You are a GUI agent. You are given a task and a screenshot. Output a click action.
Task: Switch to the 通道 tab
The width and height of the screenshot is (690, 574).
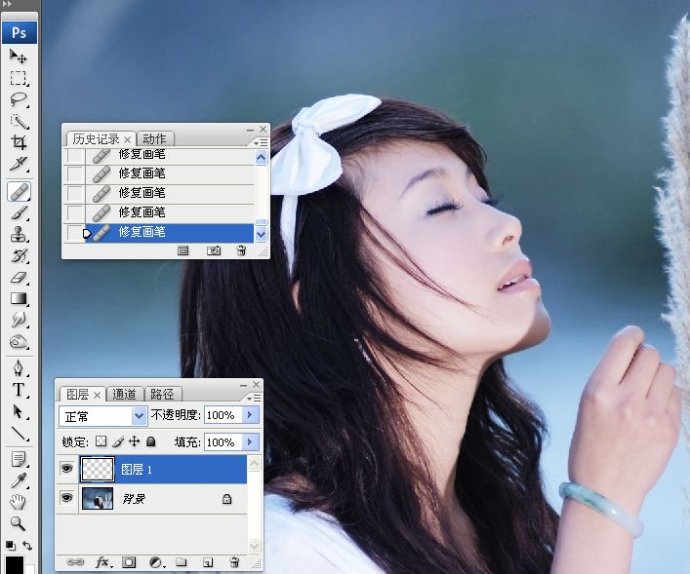click(x=125, y=394)
